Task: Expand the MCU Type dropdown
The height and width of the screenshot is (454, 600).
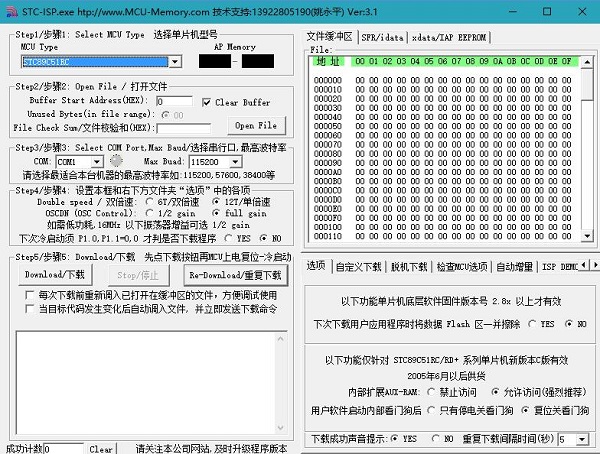Action: click(174, 62)
